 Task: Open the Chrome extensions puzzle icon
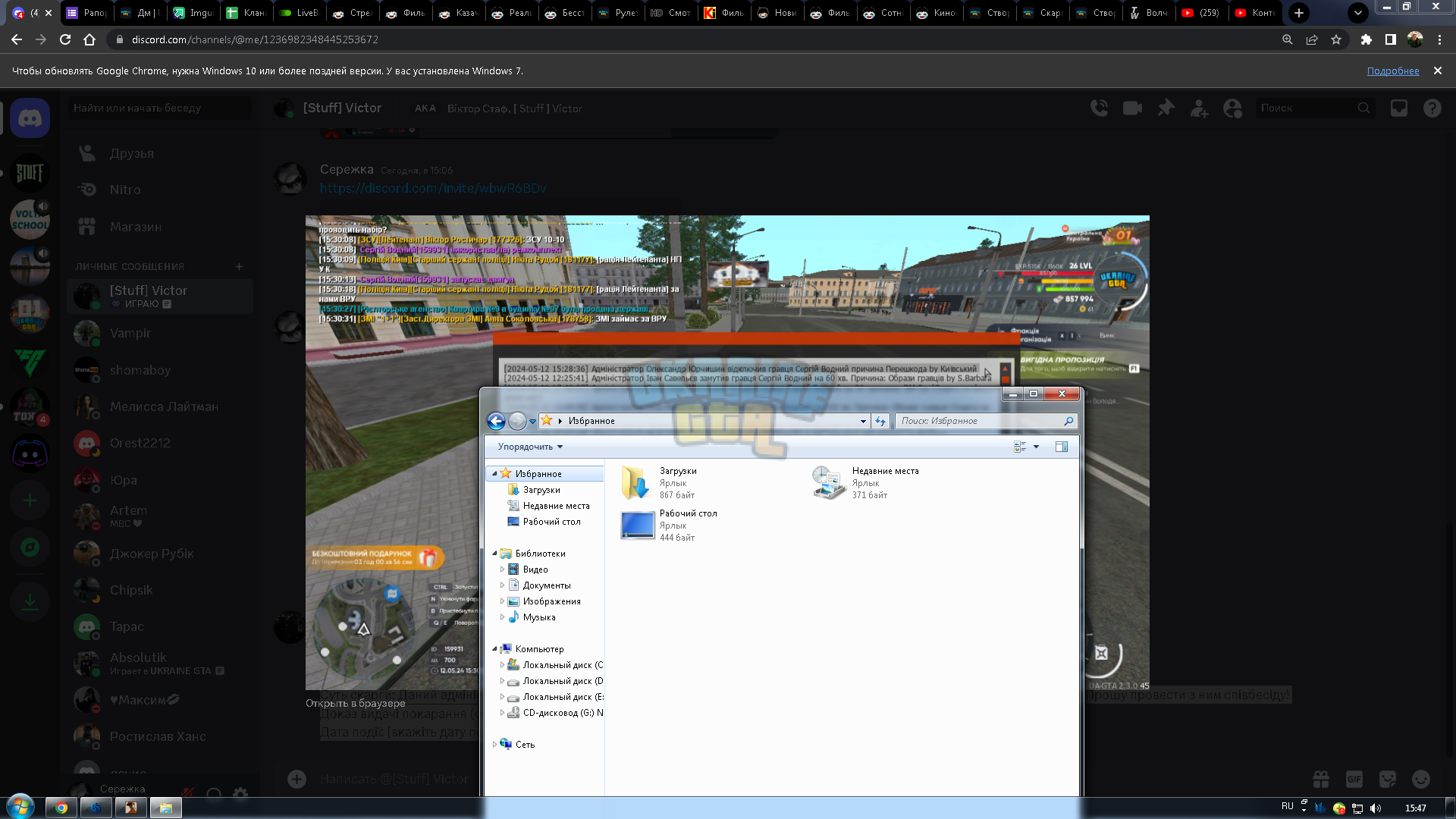(1367, 39)
